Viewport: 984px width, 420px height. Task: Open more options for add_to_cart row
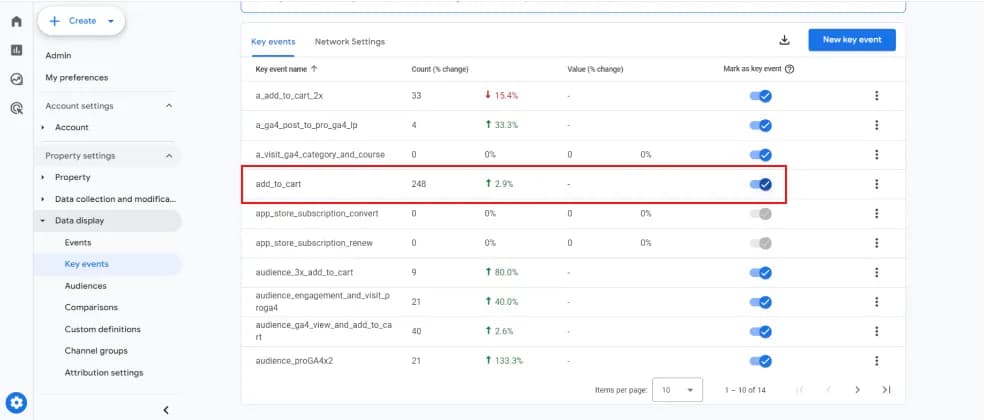tap(876, 184)
